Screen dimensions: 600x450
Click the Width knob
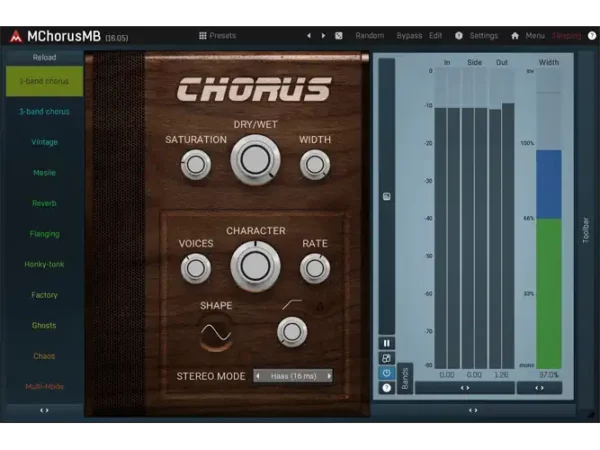[x=315, y=165]
